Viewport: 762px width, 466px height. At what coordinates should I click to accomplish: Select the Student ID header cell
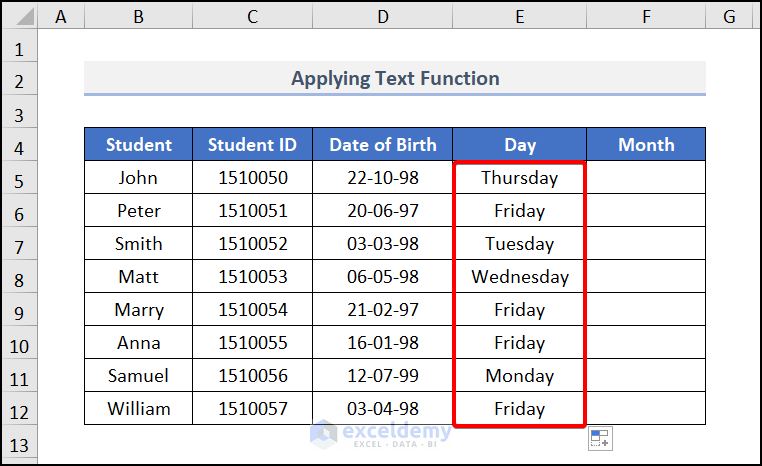click(252, 145)
